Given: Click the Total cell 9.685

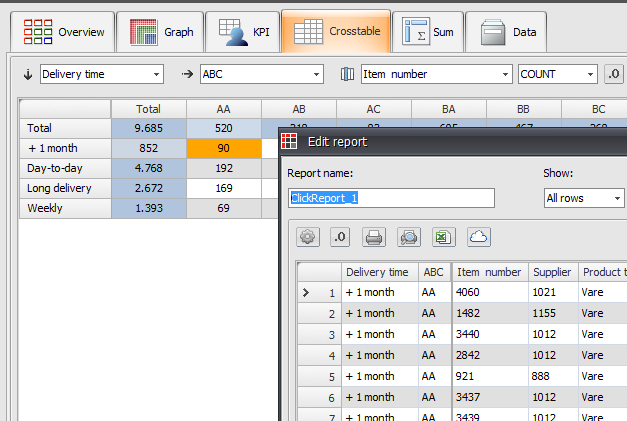Looking at the screenshot, I should click(x=148, y=128).
